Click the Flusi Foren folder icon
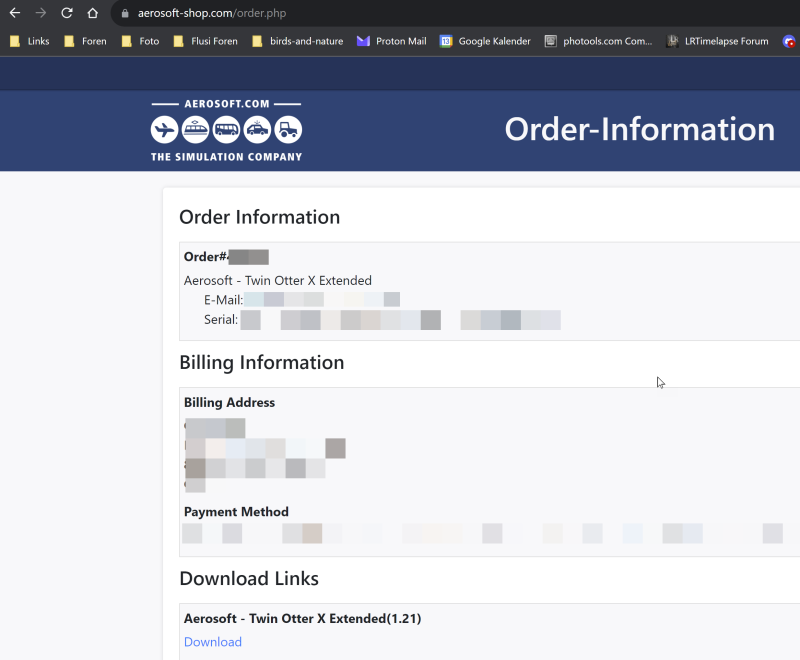The image size is (800, 660). click(178, 41)
